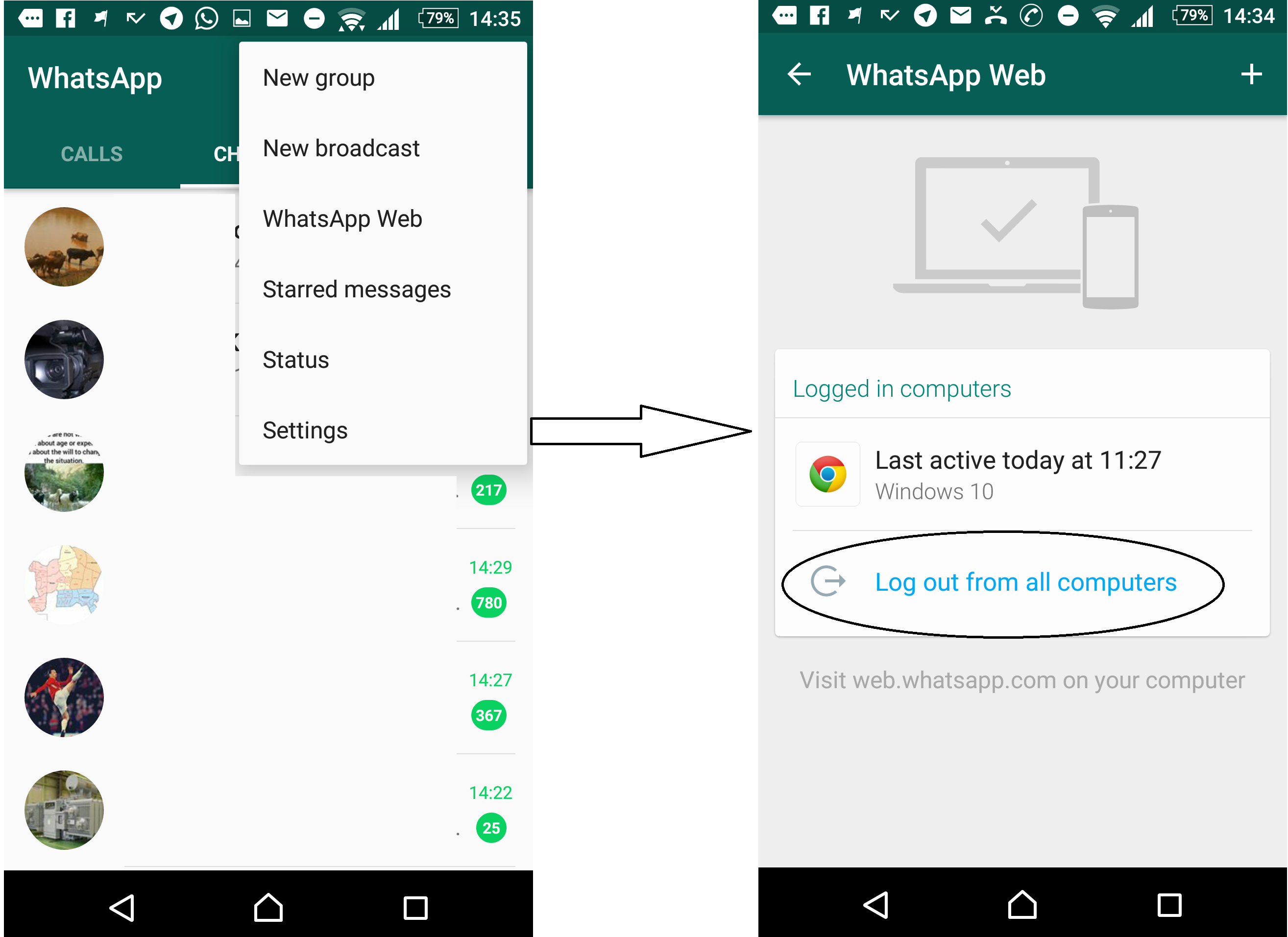The width and height of the screenshot is (1288, 937).
Task: Click the CALLS tab in WhatsApp
Action: pos(92,153)
